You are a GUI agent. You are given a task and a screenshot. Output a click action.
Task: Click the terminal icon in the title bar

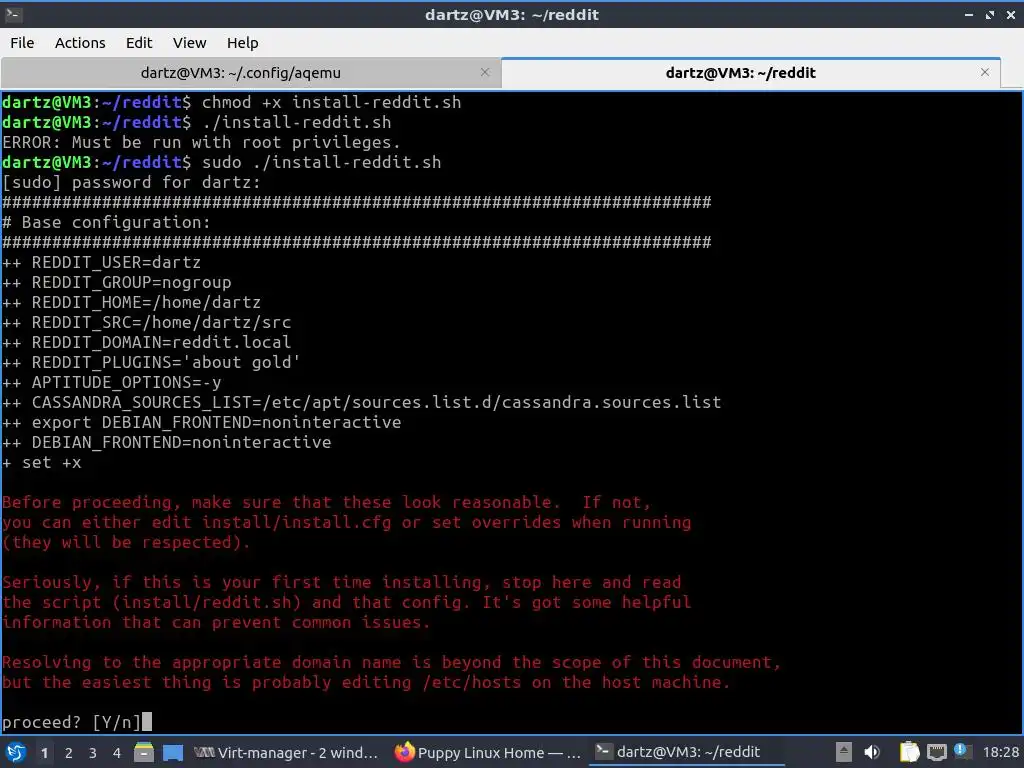[x=13, y=14]
